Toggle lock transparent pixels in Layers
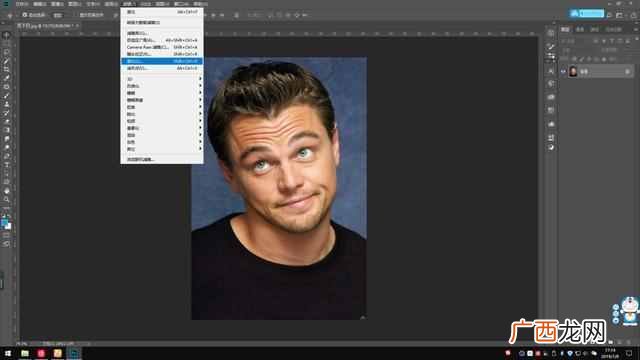 click(x=574, y=59)
